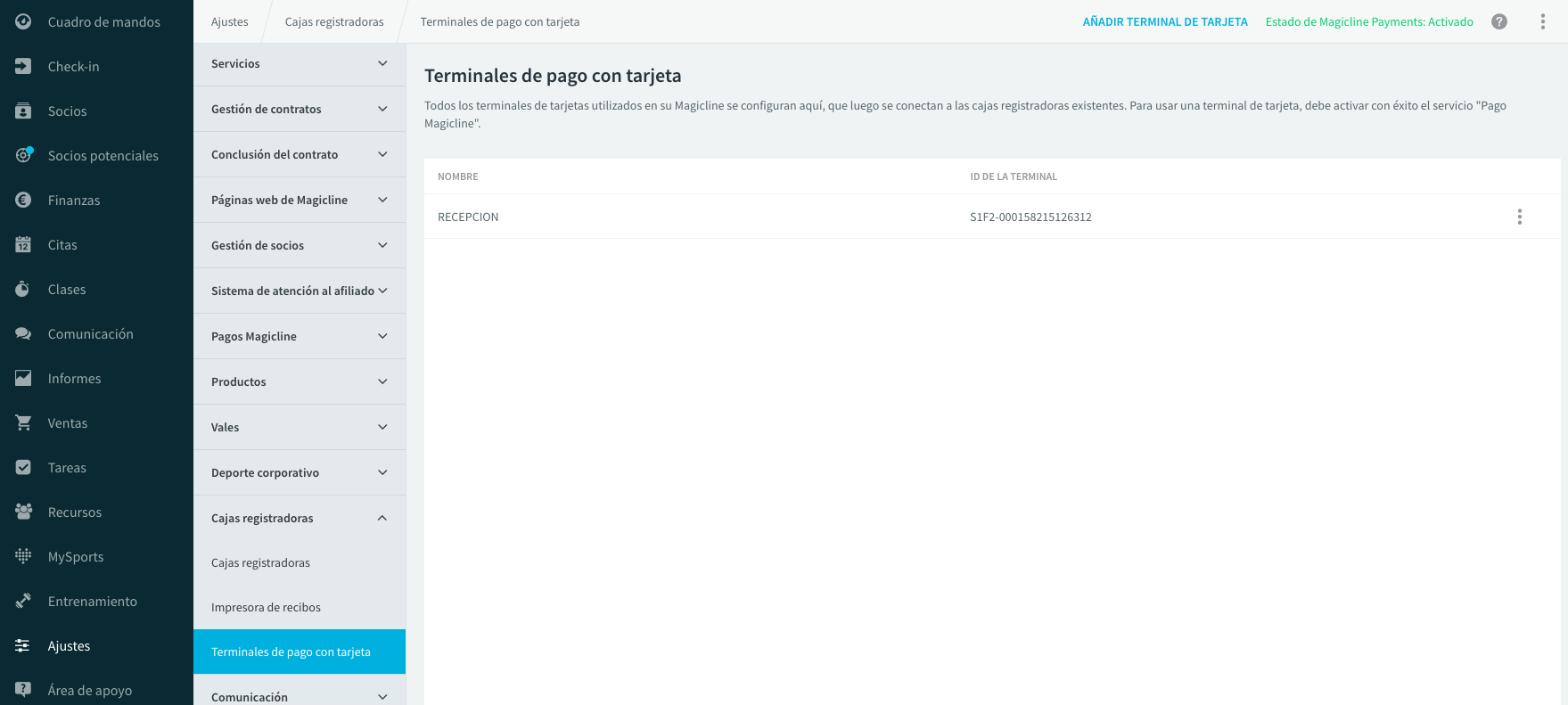Expand the Deporte corporativo section

(x=300, y=472)
